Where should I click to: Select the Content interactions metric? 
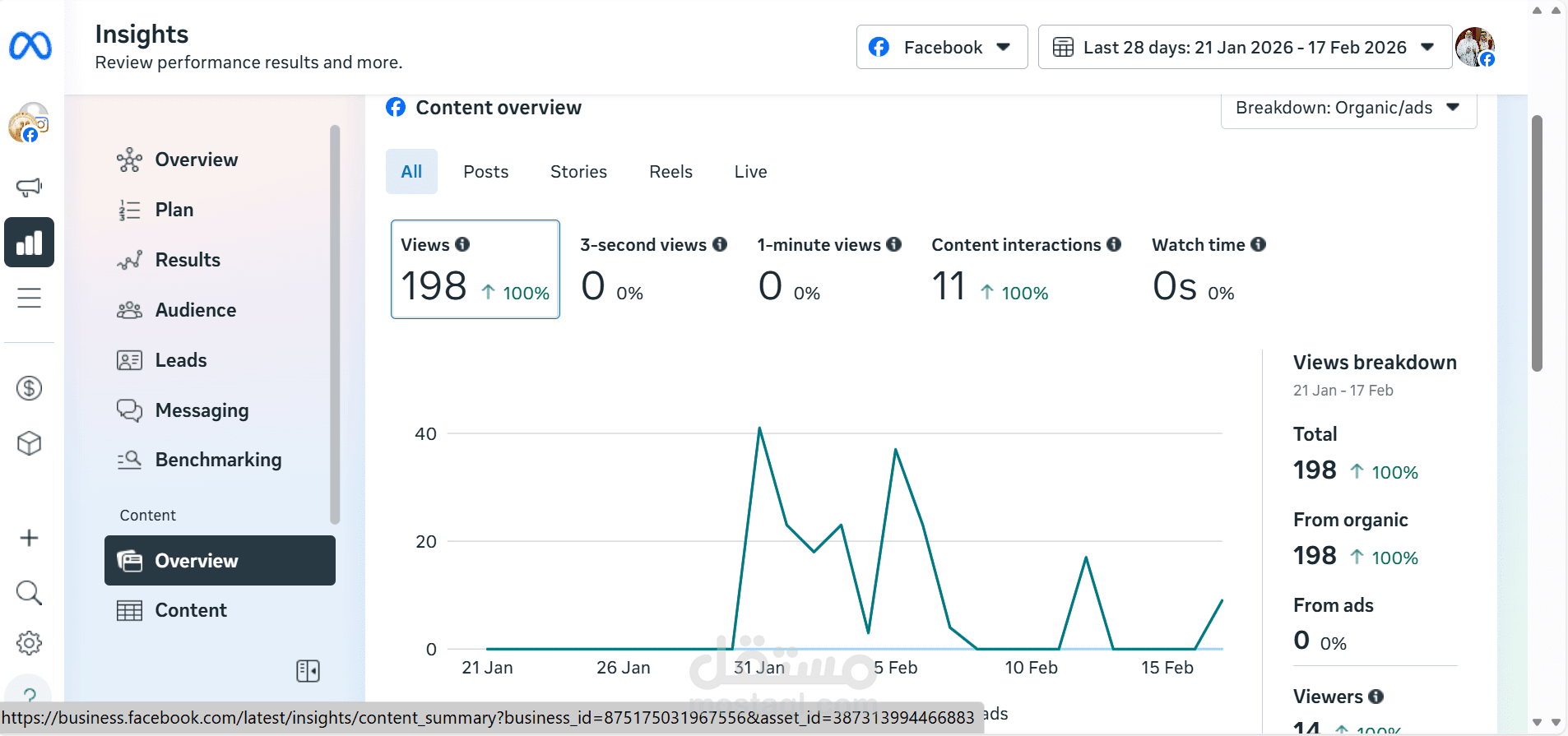(x=1025, y=270)
